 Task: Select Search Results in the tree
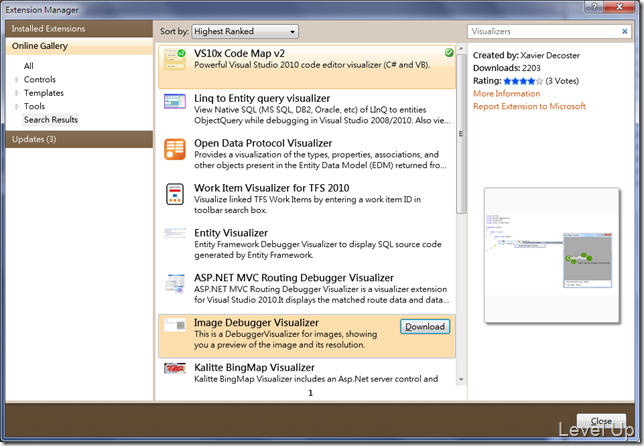[x=51, y=120]
